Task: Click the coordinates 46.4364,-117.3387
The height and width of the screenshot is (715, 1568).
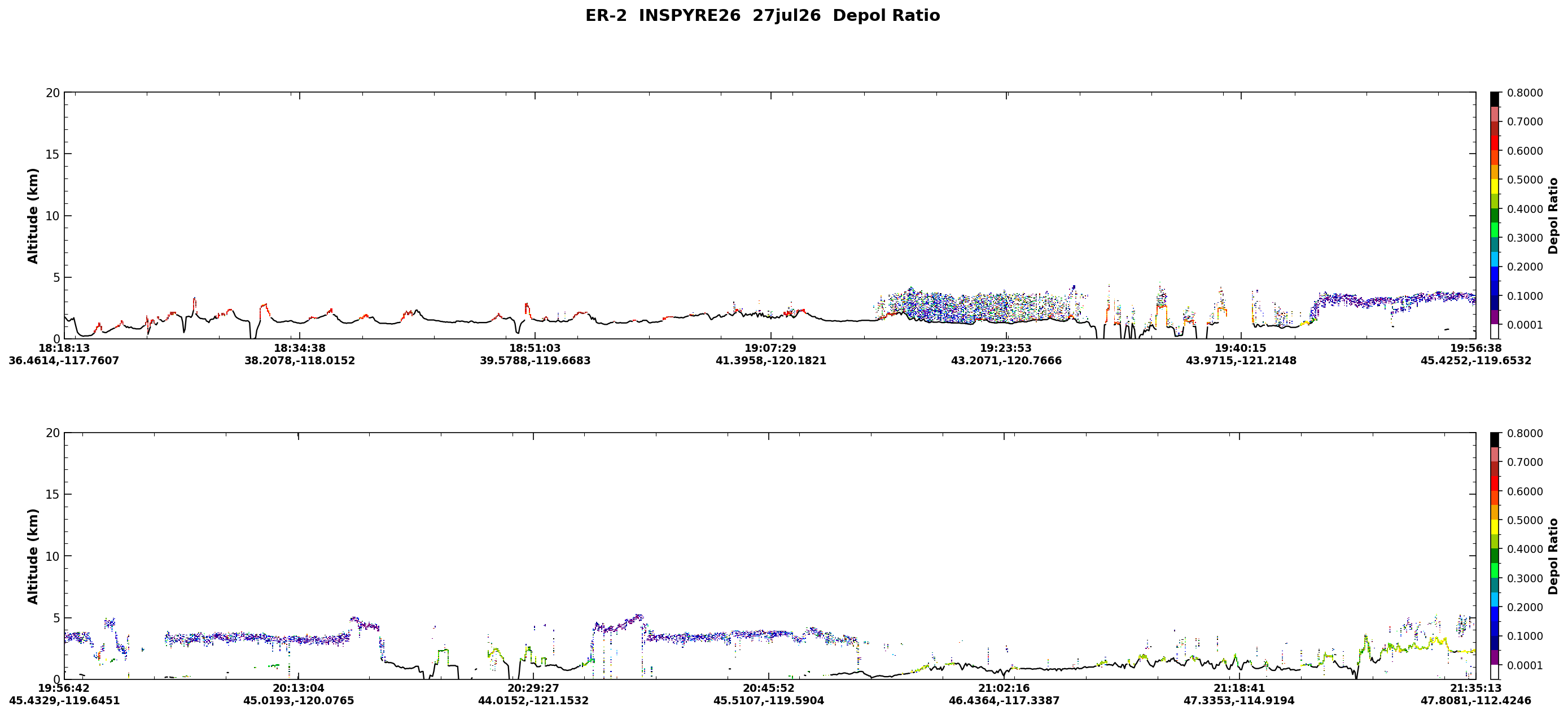Action: coord(1004,701)
